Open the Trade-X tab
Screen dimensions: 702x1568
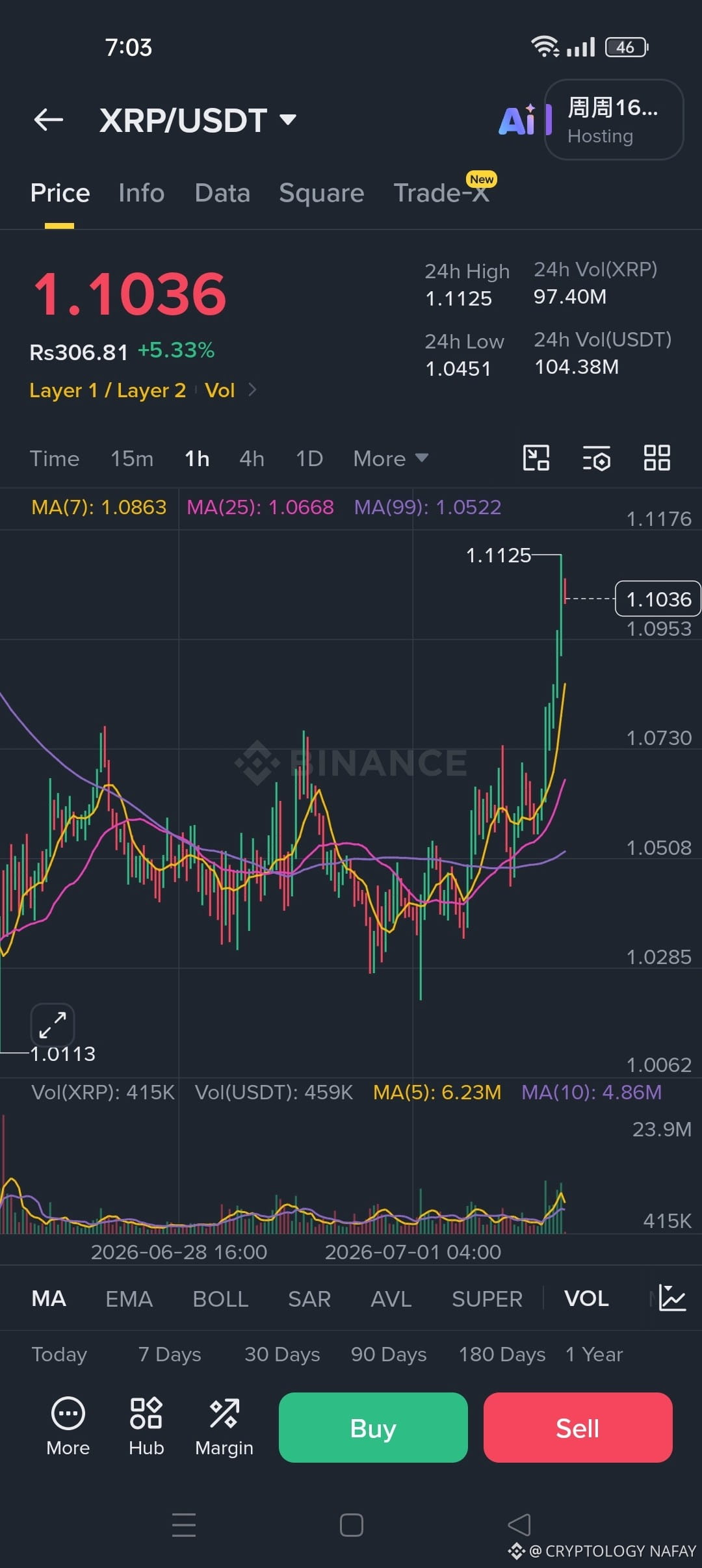tap(441, 193)
